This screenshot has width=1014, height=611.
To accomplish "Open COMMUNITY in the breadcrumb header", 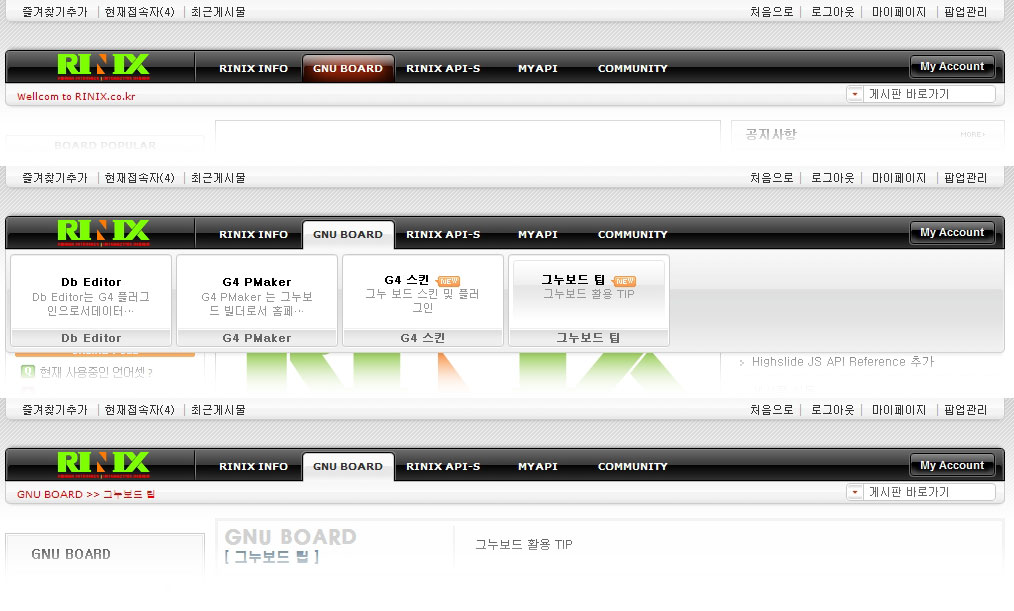I will click(x=632, y=467).
